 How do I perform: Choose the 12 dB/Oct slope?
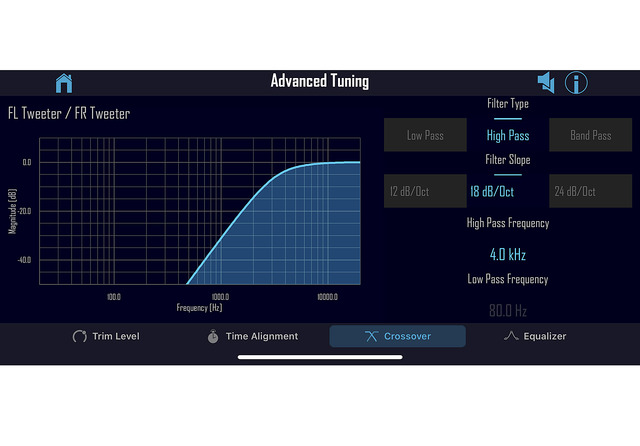click(x=425, y=191)
